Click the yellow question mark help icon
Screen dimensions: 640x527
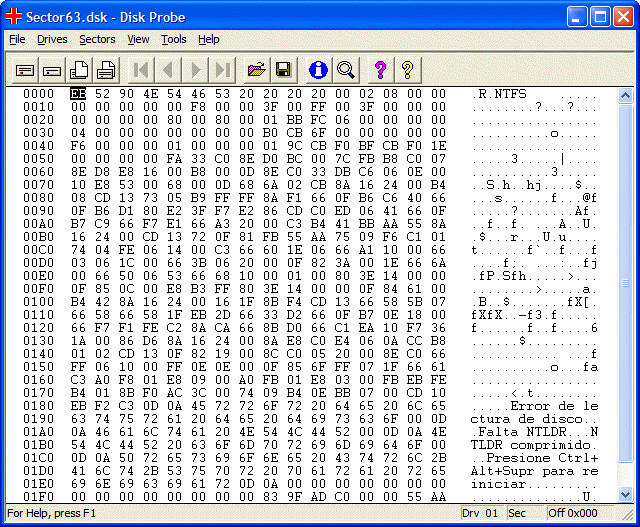pos(407,70)
